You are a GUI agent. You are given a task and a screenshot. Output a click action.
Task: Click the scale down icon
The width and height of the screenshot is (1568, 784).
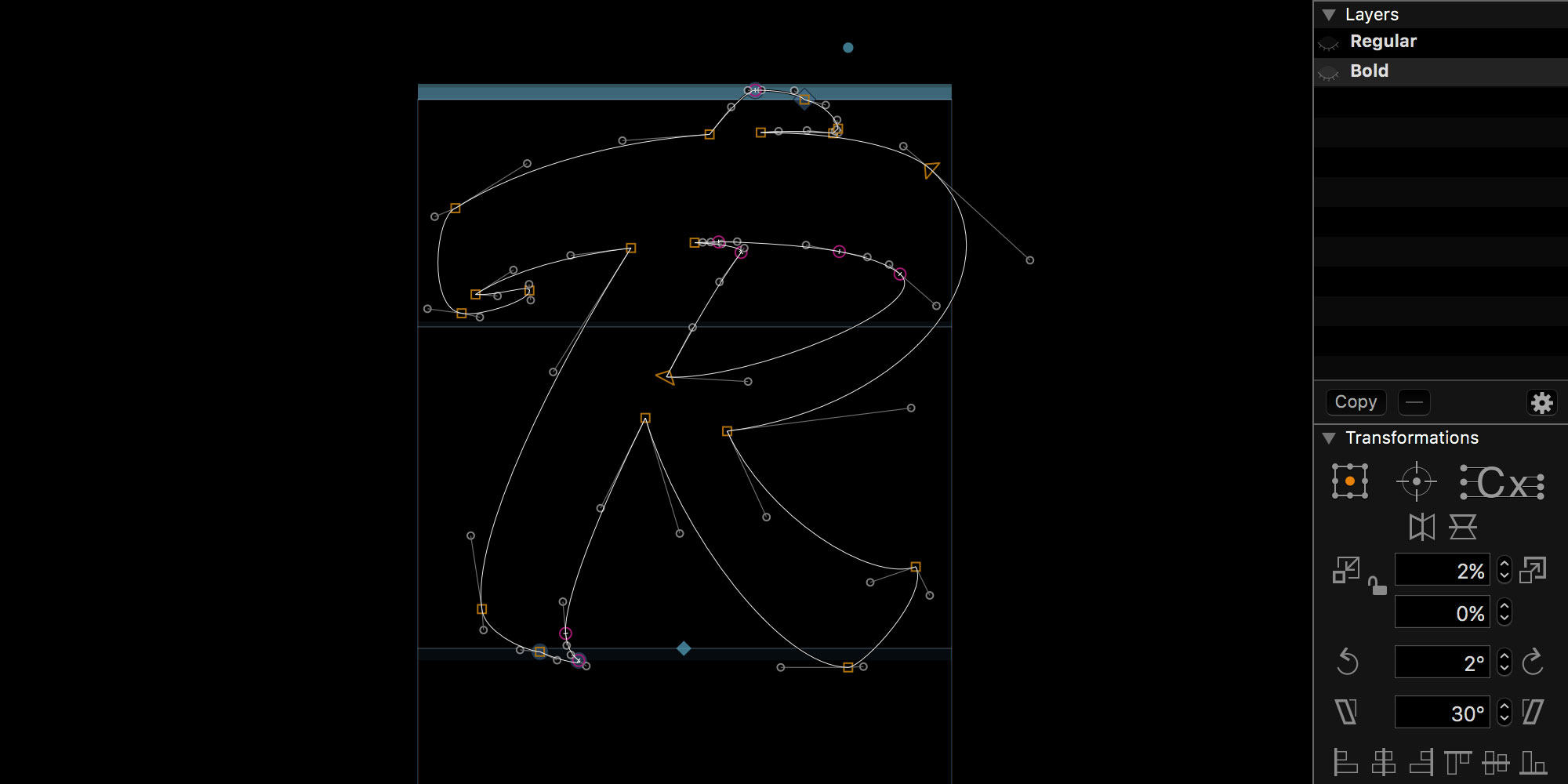coord(1345,570)
